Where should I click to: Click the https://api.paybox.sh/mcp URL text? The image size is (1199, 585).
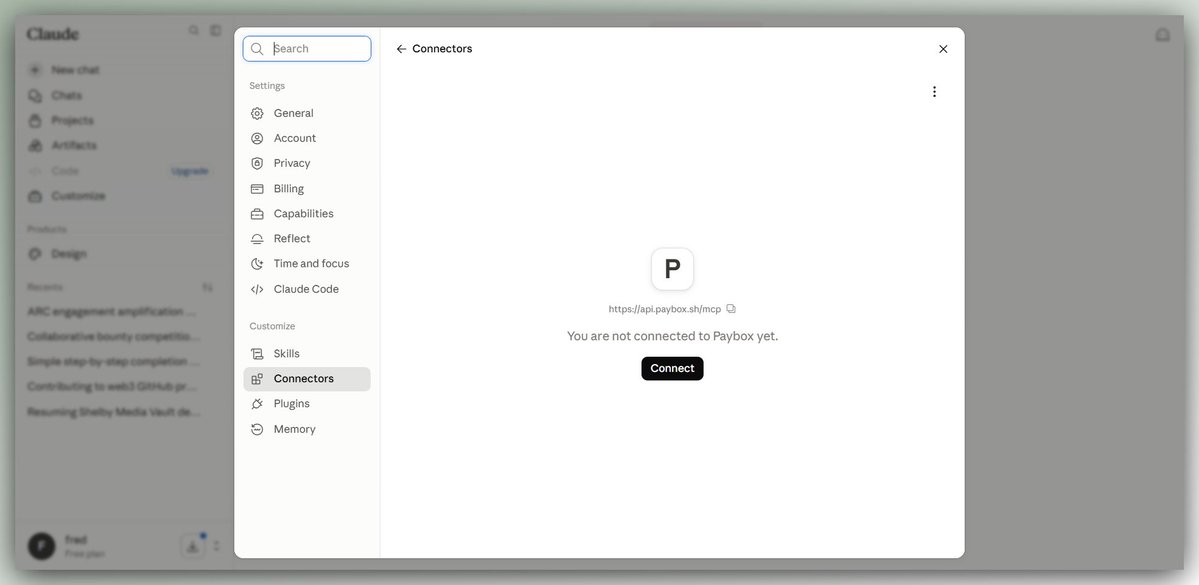(664, 309)
